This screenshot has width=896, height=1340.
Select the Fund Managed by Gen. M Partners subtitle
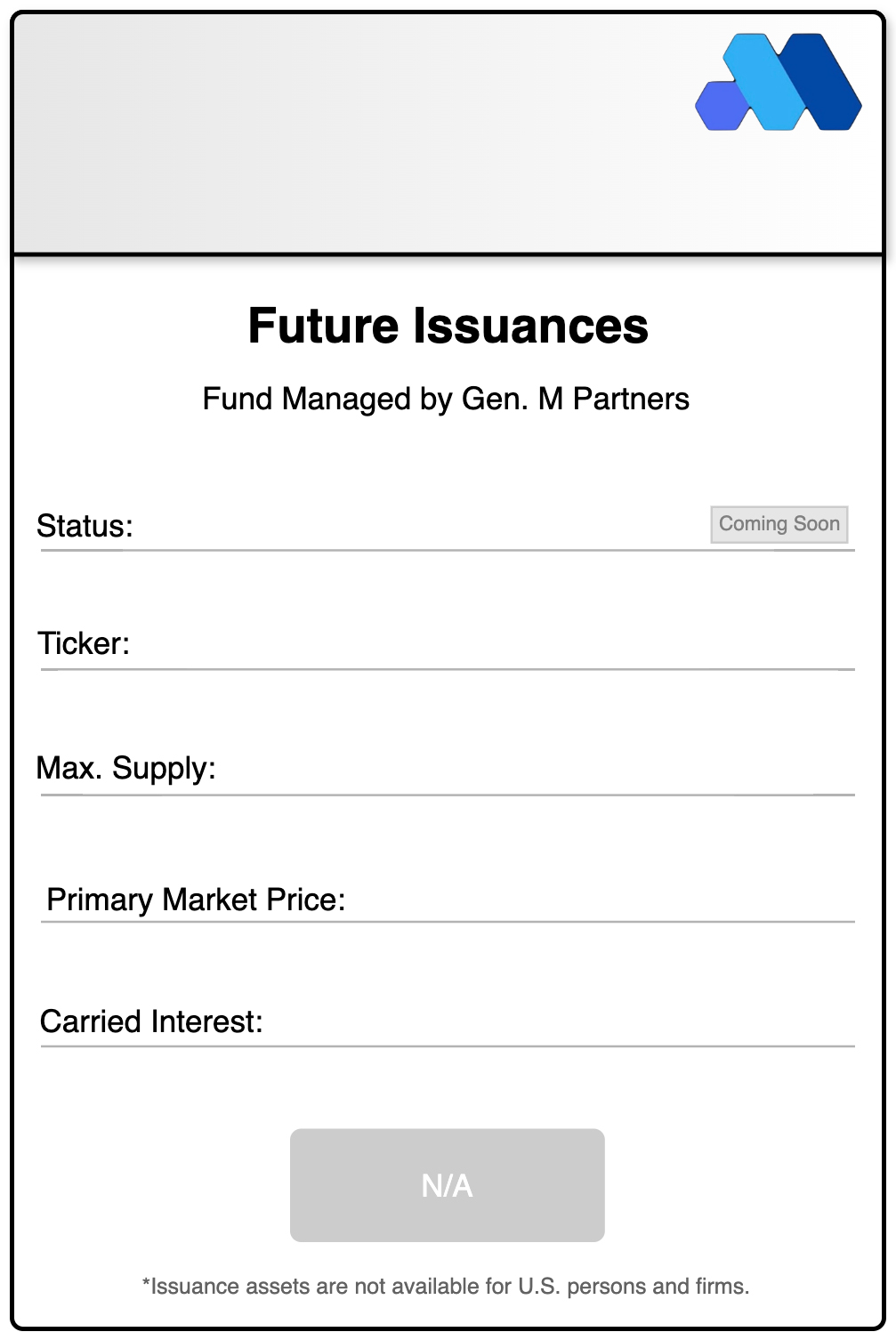(x=446, y=399)
